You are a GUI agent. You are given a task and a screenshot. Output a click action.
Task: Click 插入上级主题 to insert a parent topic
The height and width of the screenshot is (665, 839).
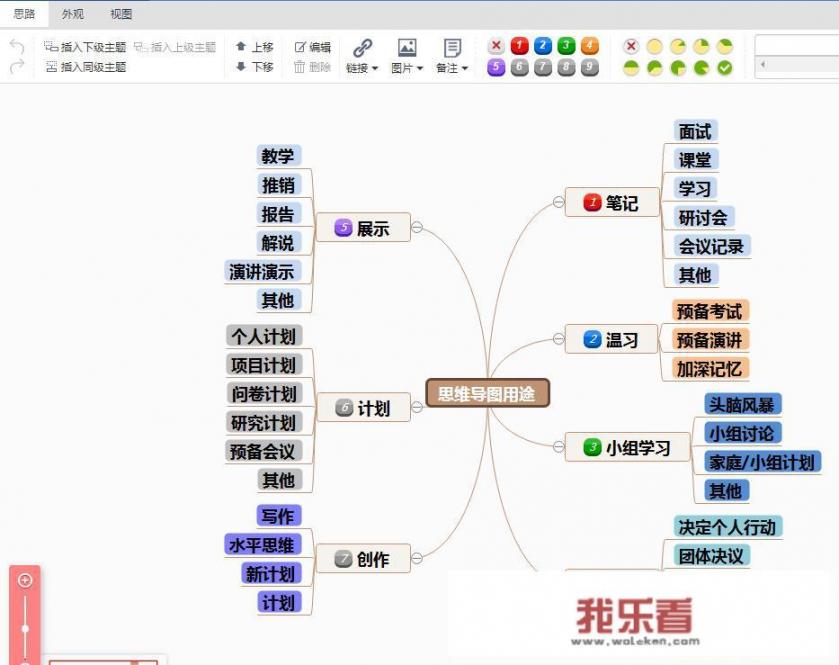[175, 48]
